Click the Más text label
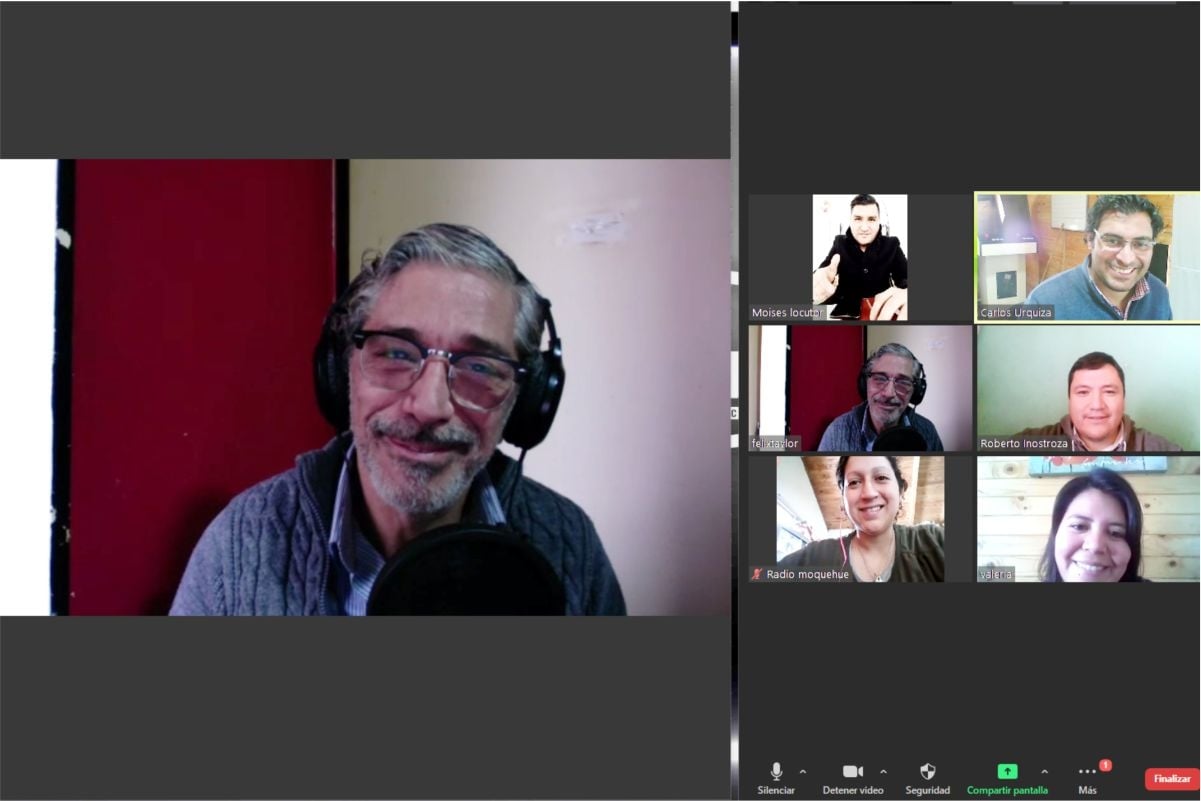 tap(1087, 791)
